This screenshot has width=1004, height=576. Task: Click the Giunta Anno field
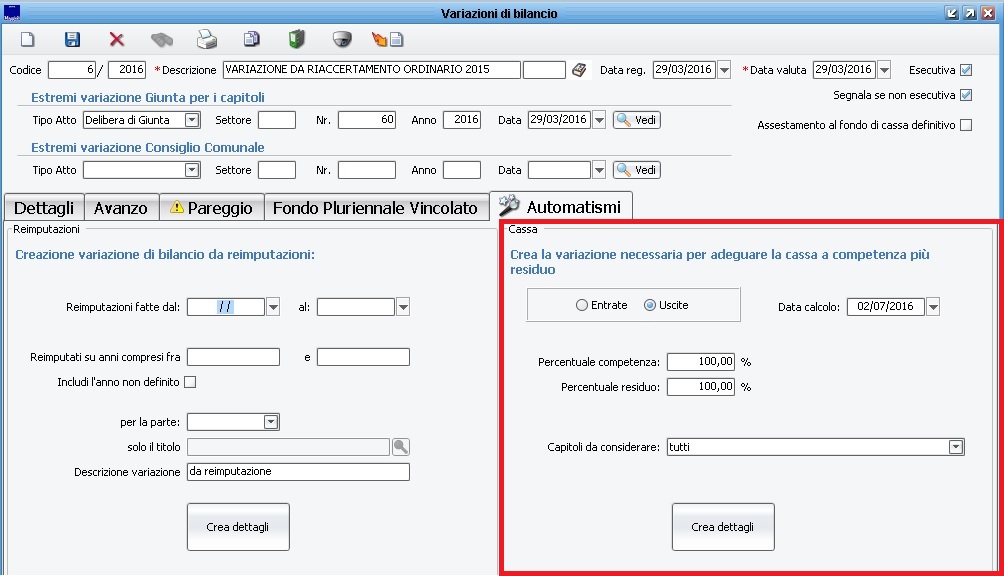click(462, 120)
